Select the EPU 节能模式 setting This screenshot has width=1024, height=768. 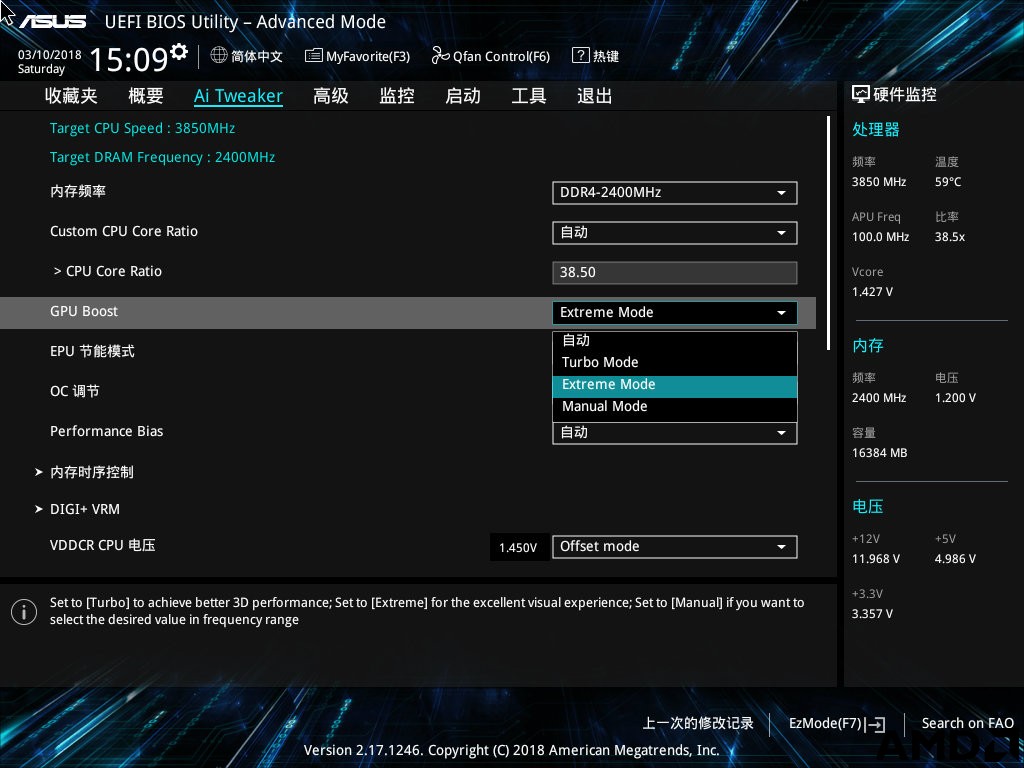(x=93, y=351)
